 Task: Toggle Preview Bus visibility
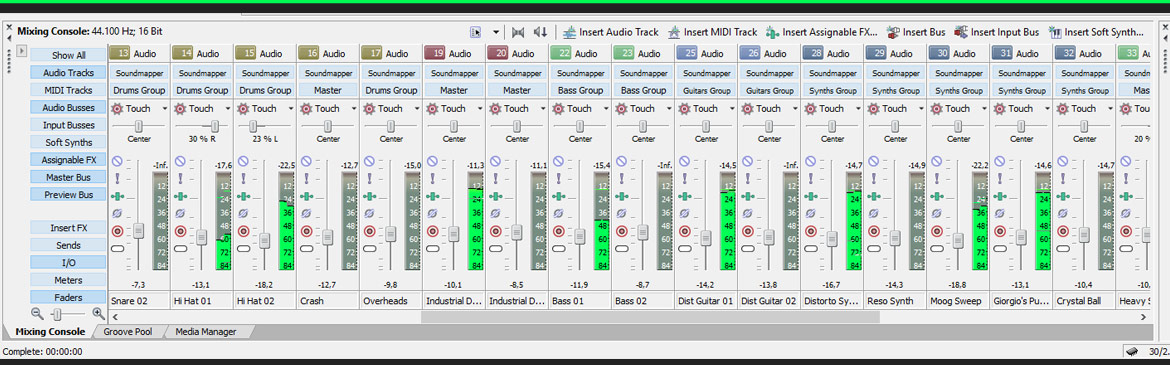coord(69,194)
